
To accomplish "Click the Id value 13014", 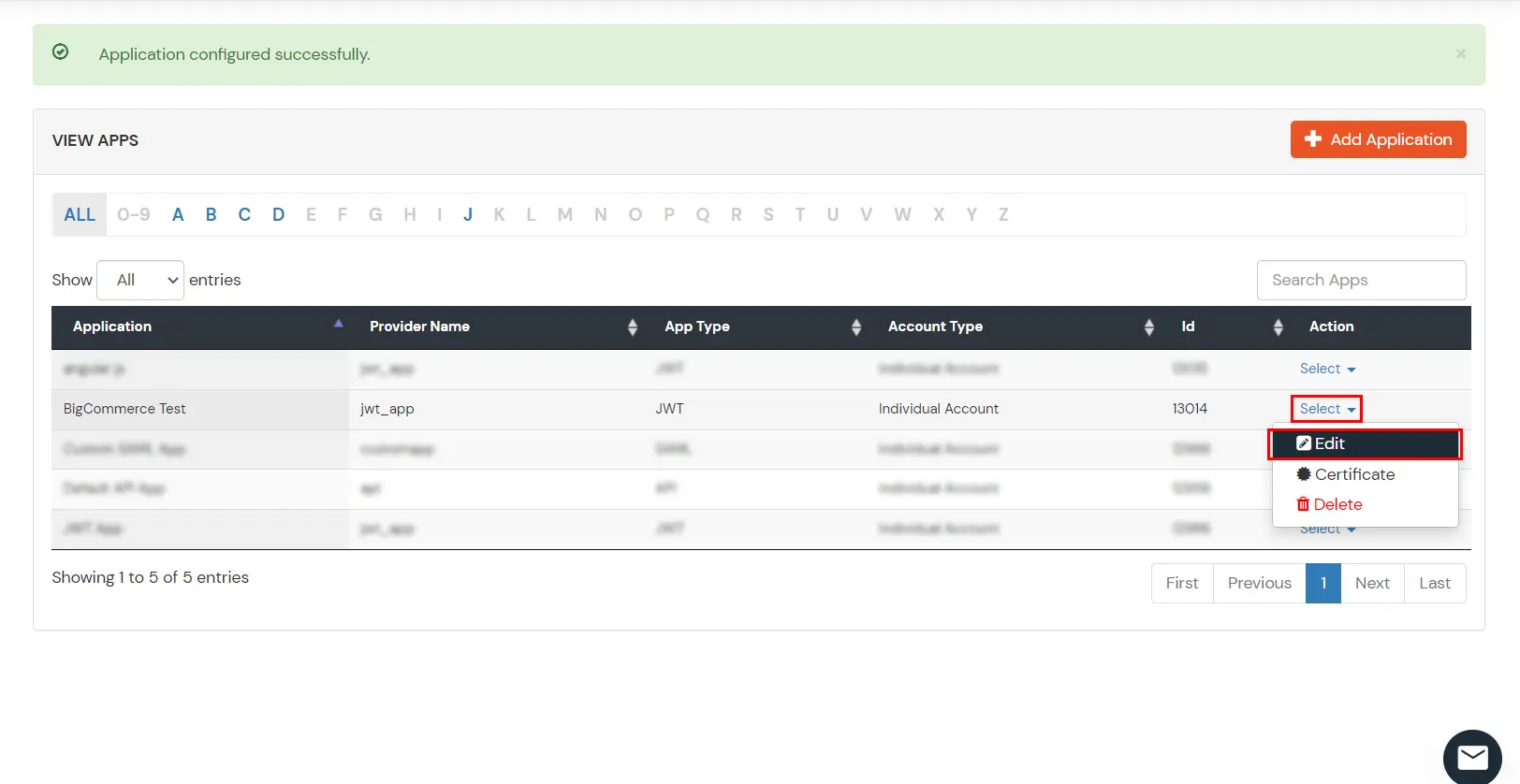I will tap(1190, 409).
